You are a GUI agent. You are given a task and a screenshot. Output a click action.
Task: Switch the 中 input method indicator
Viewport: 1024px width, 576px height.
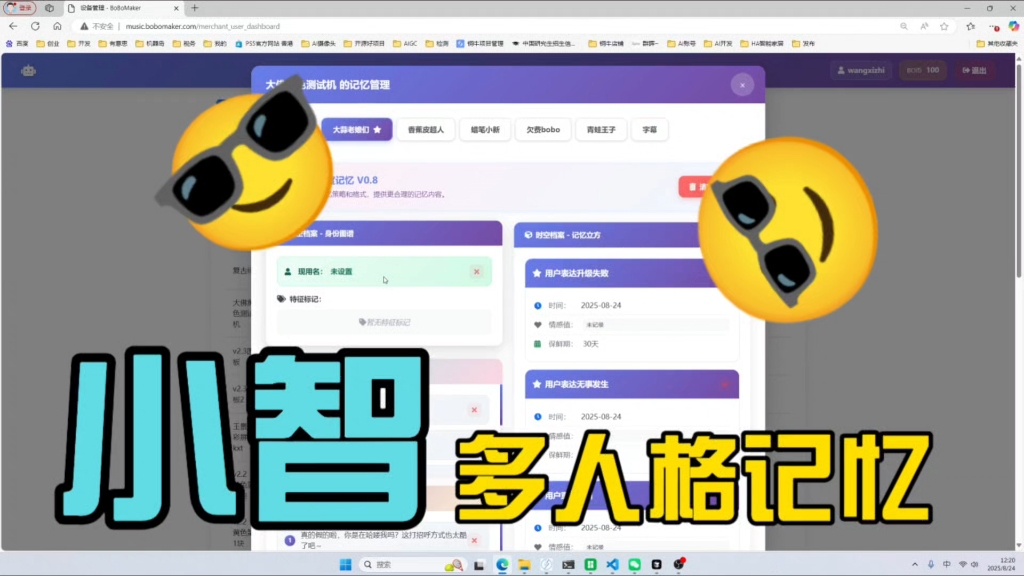(947, 564)
